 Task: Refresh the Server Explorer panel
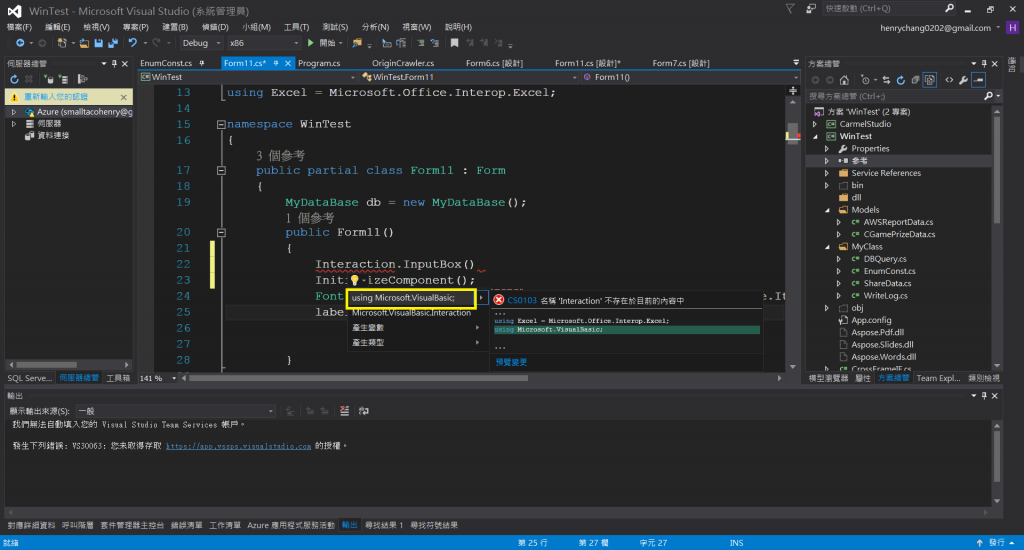pyautogui.click(x=14, y=79)
